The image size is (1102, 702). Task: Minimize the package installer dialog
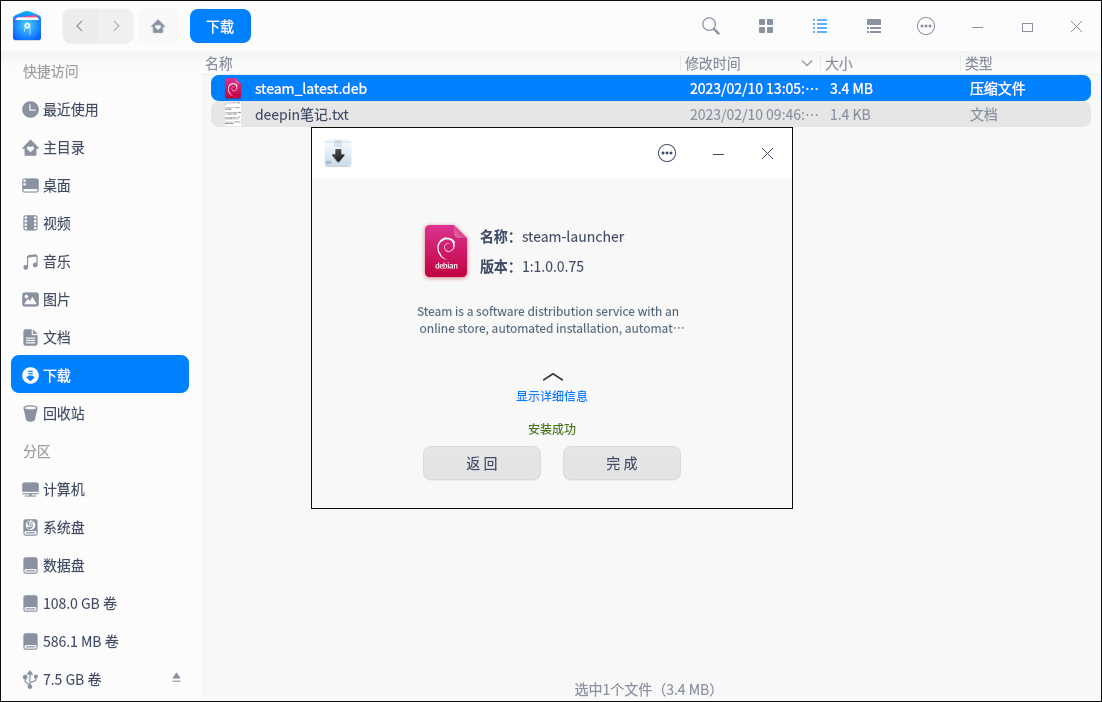pyautogui.click(x=718, y=154)
